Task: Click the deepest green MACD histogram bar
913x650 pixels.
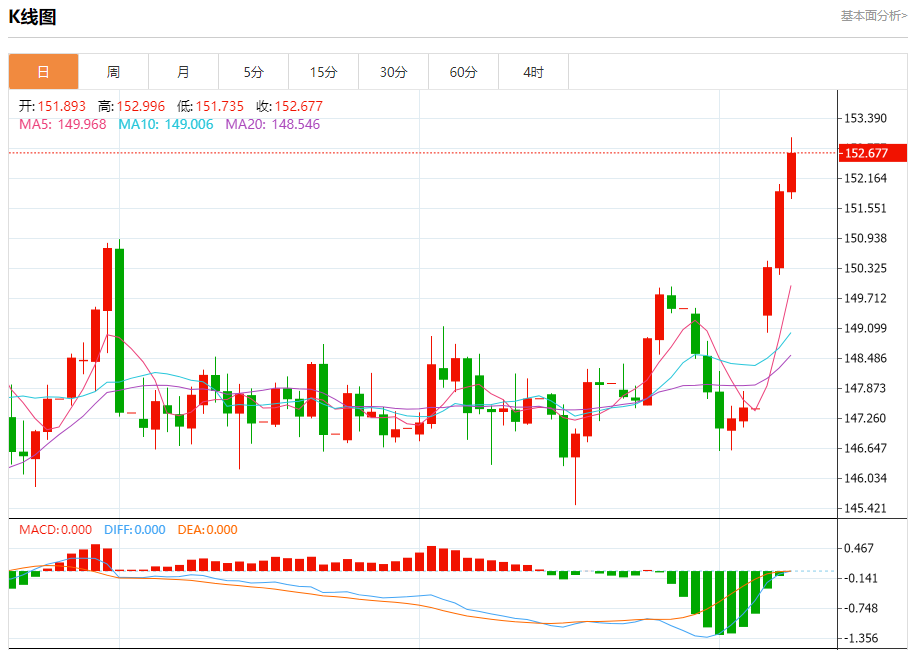Action: (x=720, y=603)
